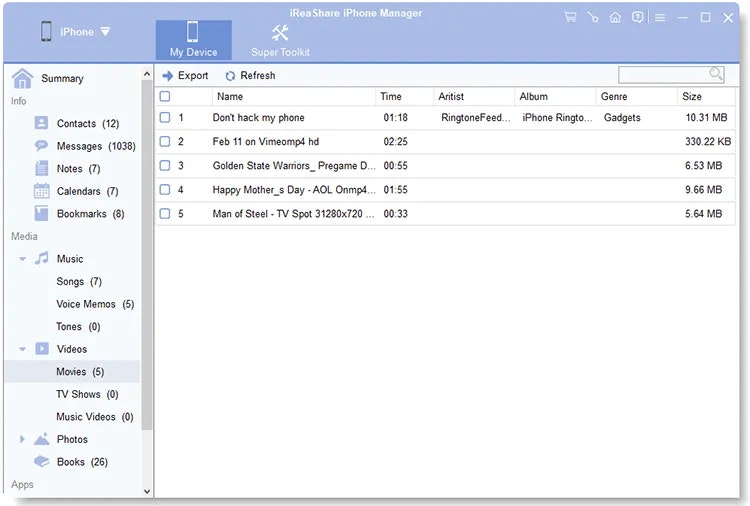Click the sidebar scroll down arrow

(x=147, y=491)
